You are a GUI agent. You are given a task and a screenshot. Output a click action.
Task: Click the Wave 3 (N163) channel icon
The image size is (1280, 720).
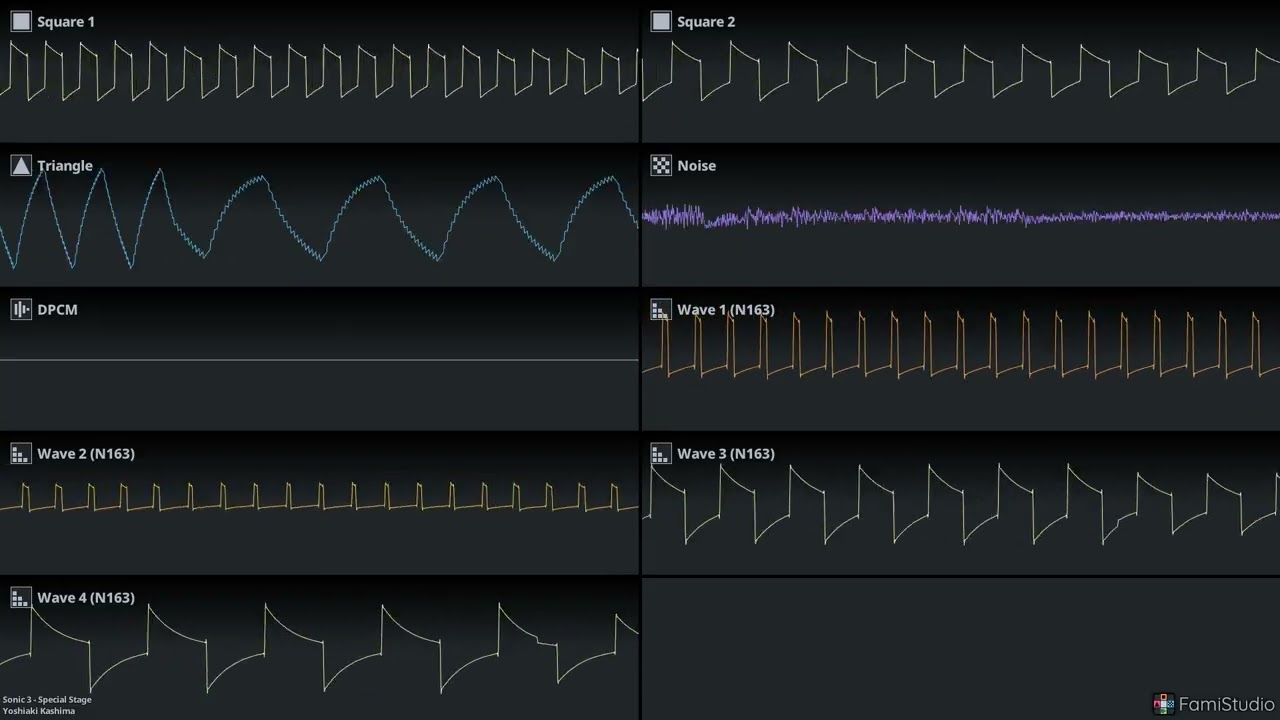[x=661, y=454]
